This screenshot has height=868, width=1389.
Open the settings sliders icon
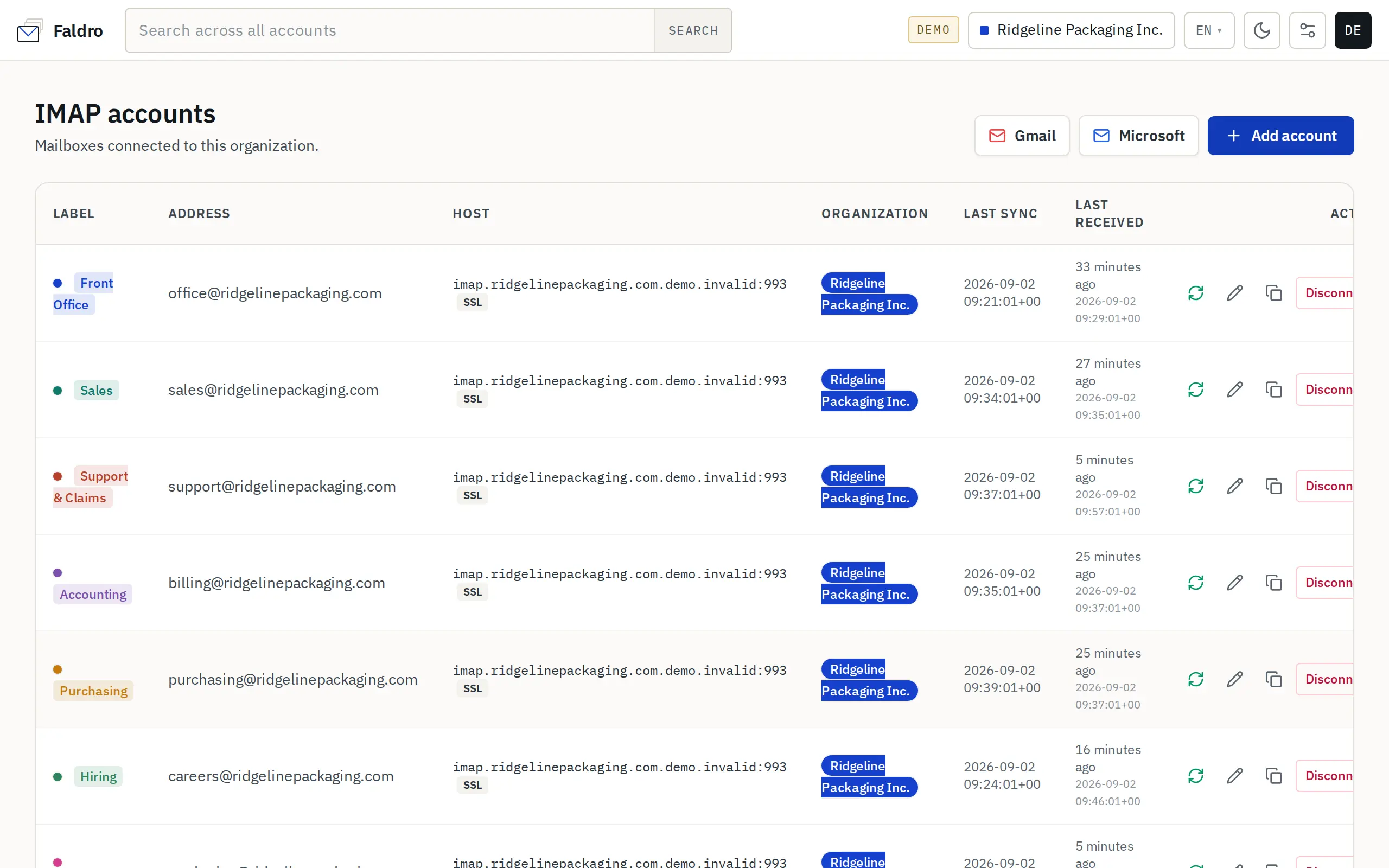pos(1307,30)
